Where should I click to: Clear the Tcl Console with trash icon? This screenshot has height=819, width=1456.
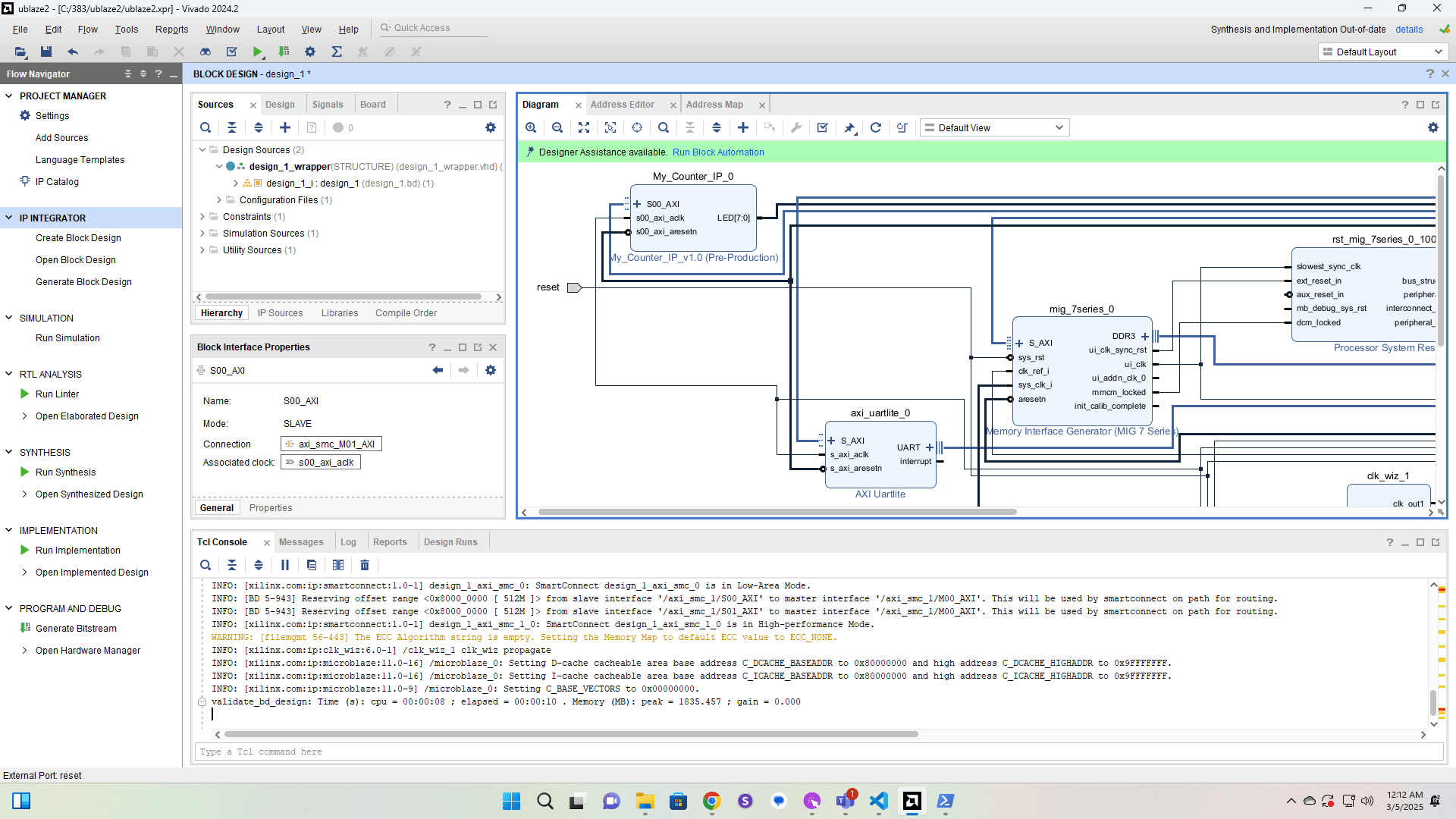tap(365, 565)
